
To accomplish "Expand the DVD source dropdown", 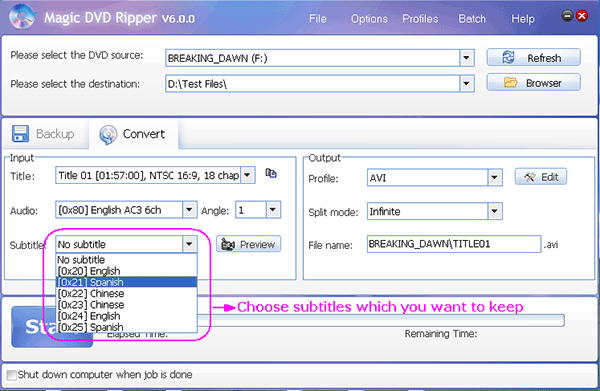I will [x=466, y=58].
